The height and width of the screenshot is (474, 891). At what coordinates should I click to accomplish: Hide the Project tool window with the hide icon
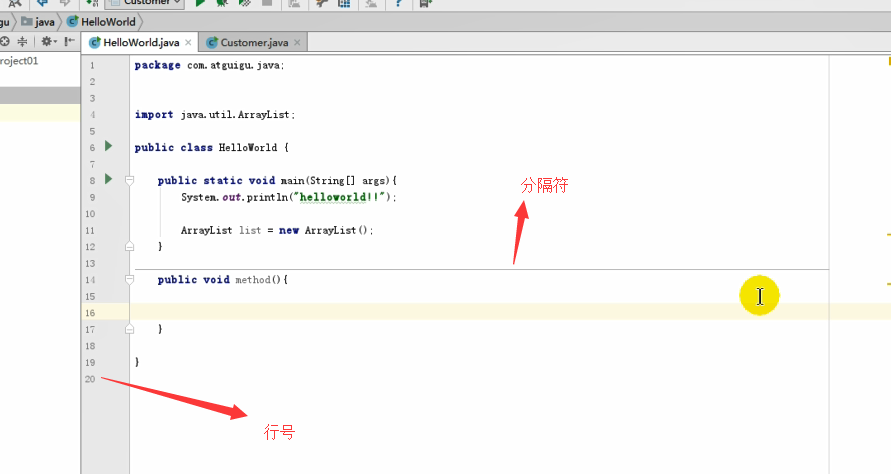click(69, 41)
